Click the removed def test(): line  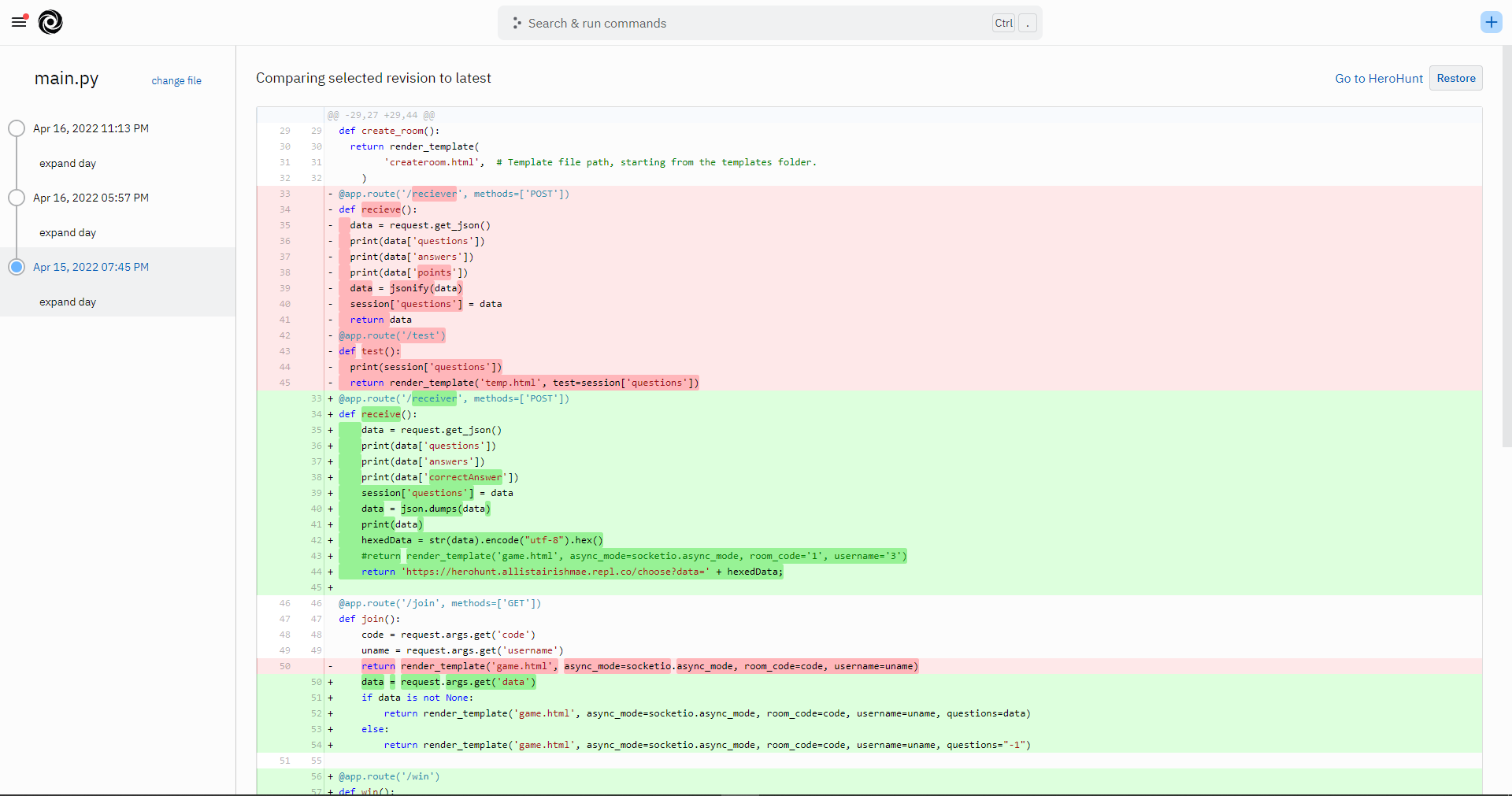(x=869, y=351)
